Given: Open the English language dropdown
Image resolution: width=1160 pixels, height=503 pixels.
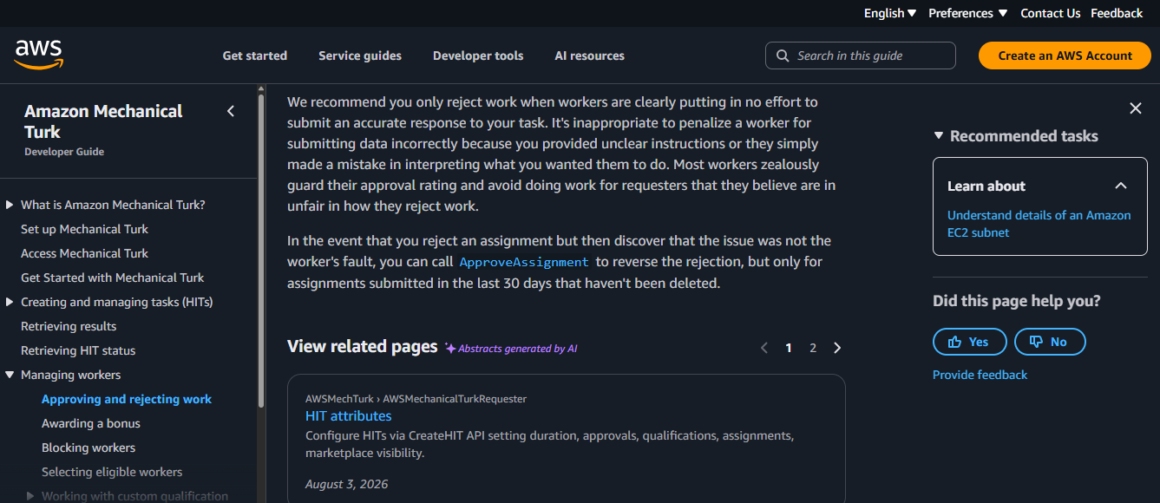Looking at the screenshot, I should pyautogui.click(x=890, y=13).
